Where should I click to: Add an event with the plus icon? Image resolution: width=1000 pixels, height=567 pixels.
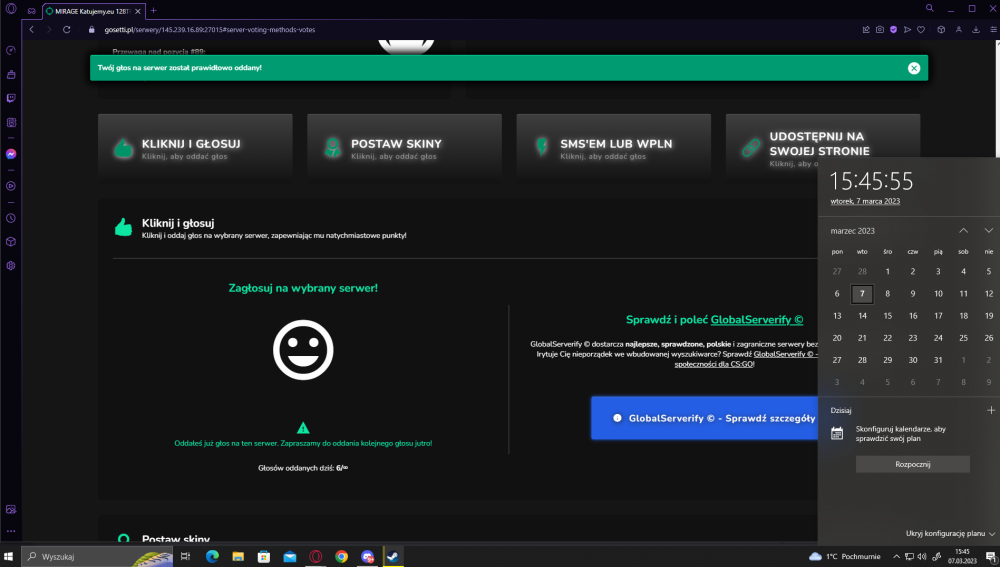(x=990, y=410)
